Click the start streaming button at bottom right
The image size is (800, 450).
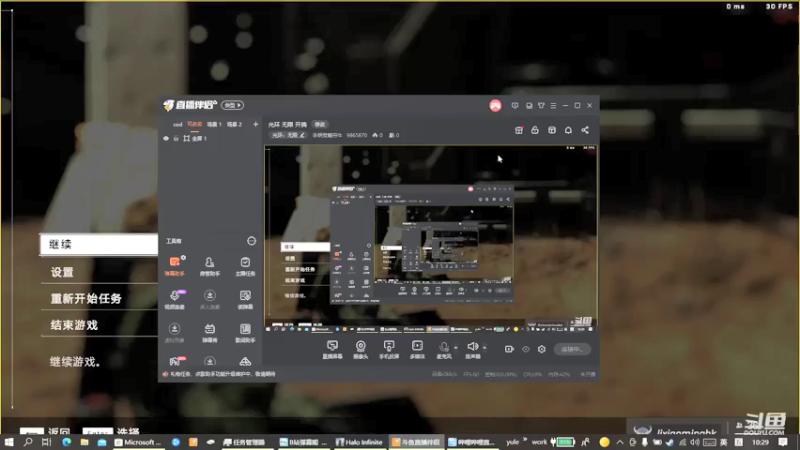tap(572, 349)
